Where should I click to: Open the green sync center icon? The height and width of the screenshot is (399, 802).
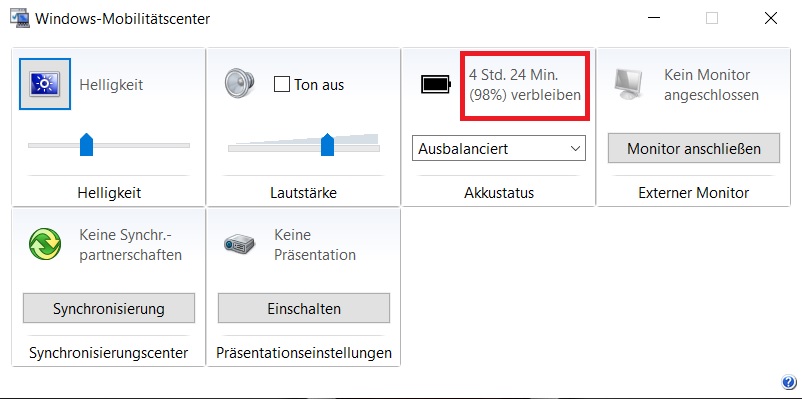tap(45, 244)
